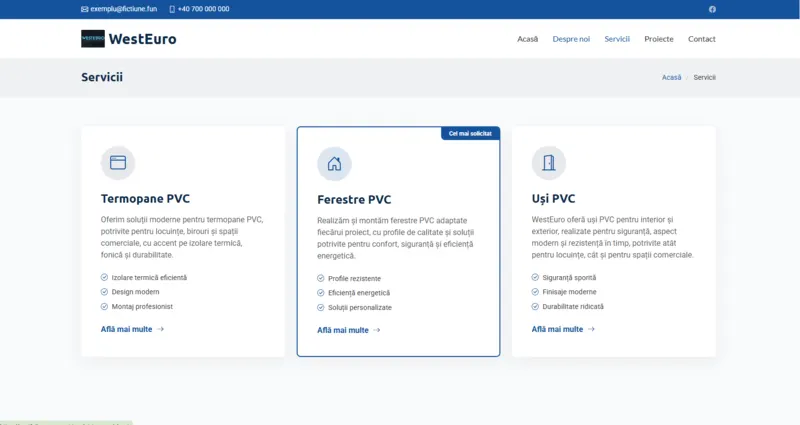Click the WestEuro brand name text

142,39
